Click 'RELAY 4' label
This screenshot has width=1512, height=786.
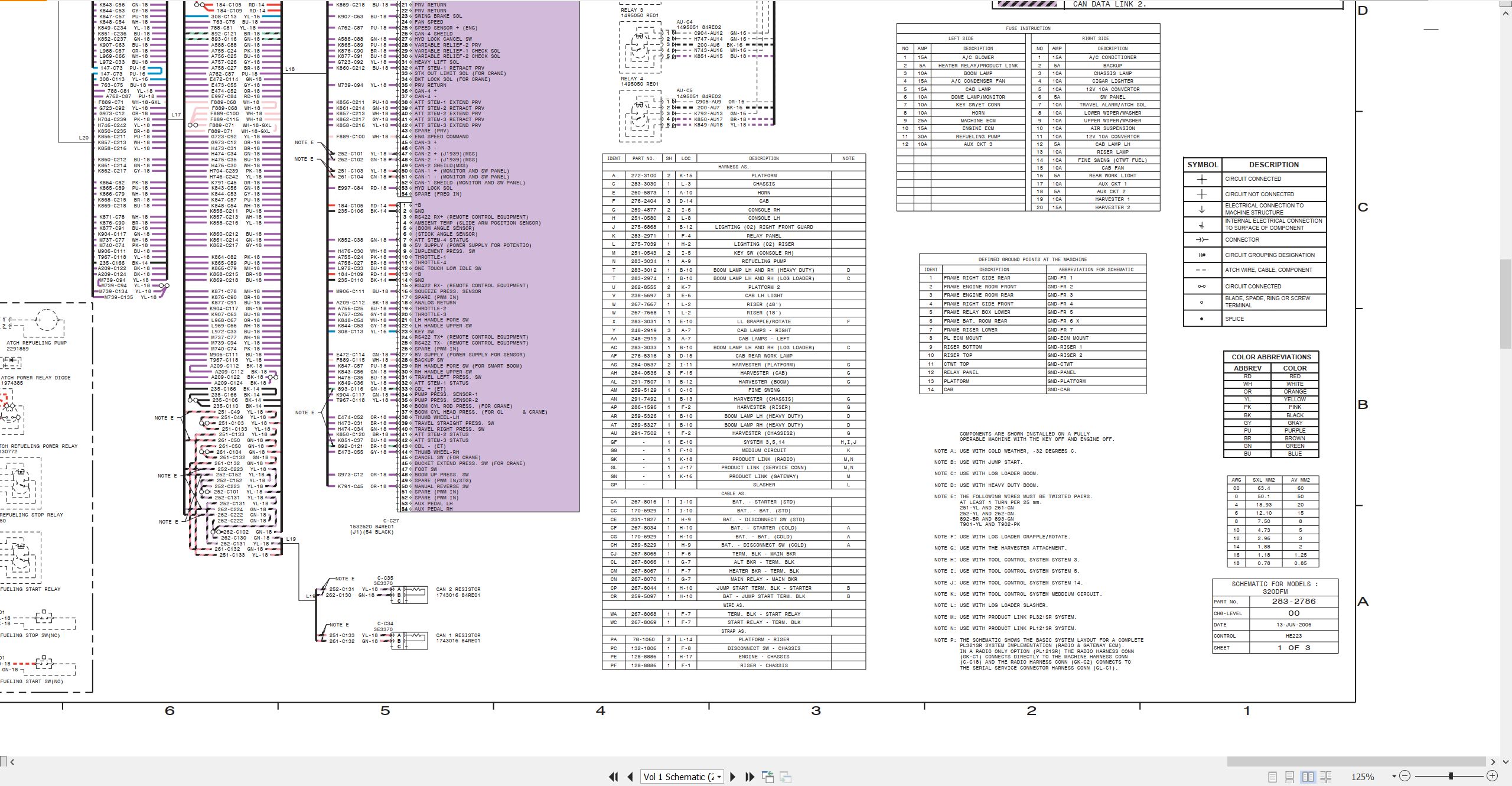coord(632,79)
